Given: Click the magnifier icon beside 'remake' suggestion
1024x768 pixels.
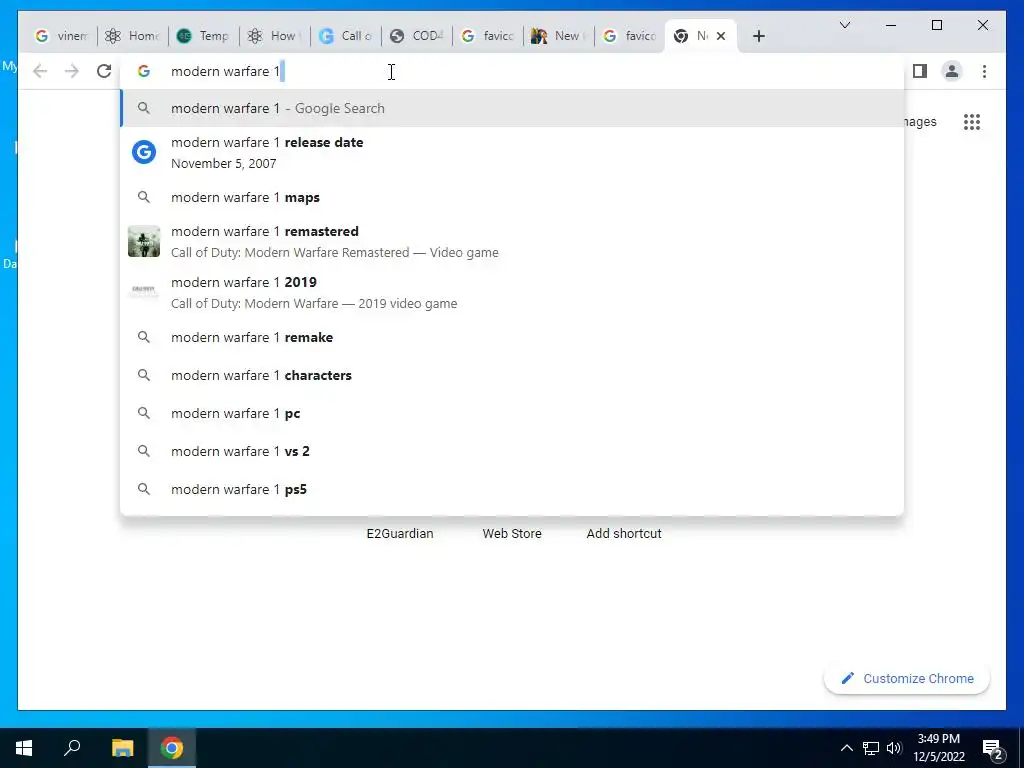Looking at the screenshot, I should [144, 337].
